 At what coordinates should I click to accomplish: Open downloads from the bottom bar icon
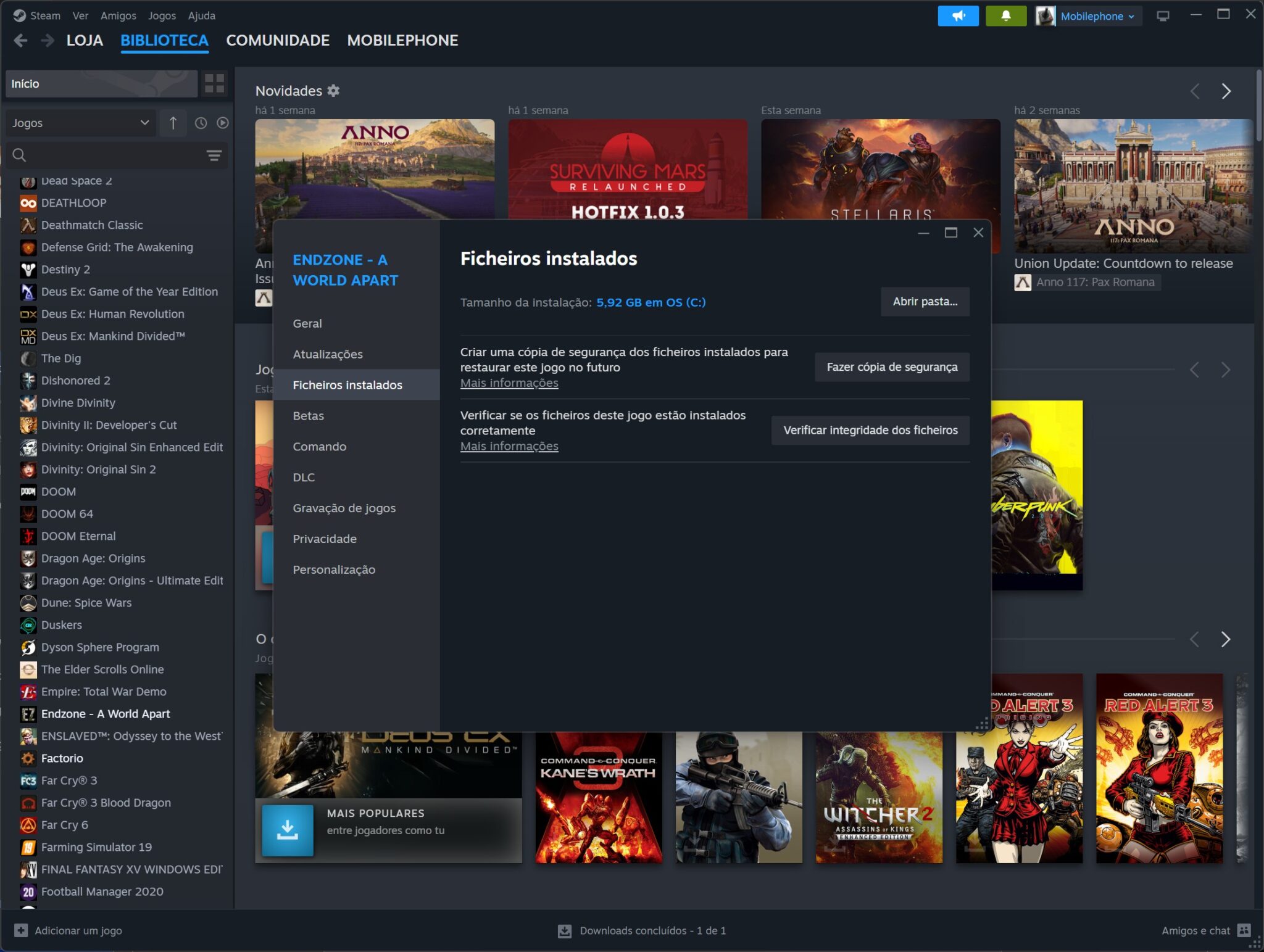(x=564, y=930)
